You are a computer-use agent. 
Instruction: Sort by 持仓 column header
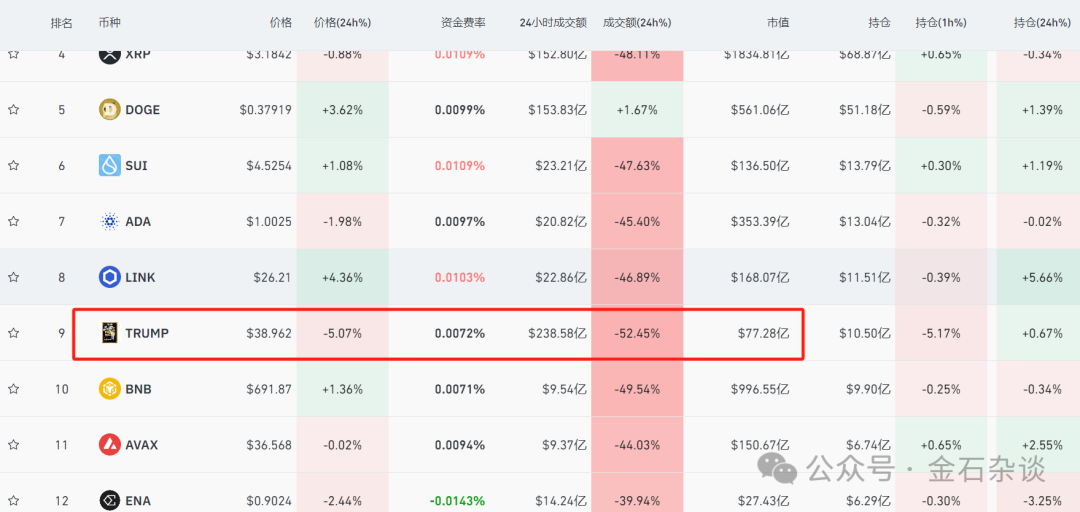tap(879, 23)
